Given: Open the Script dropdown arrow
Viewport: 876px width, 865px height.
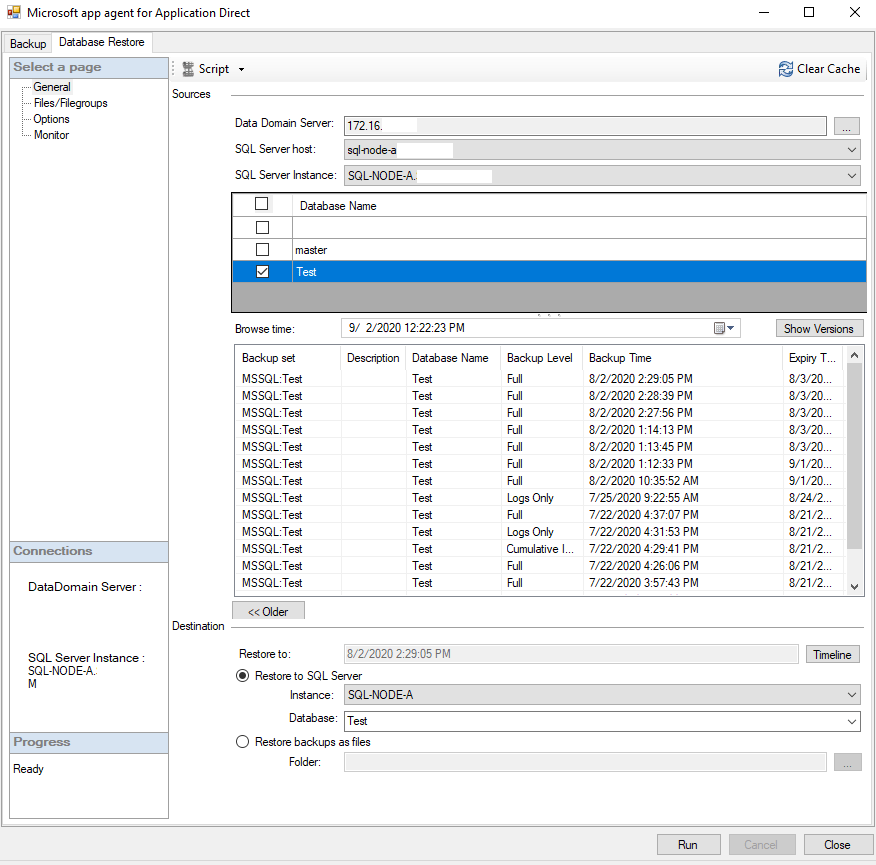Looking at the screenshot, I should [241, 70].
